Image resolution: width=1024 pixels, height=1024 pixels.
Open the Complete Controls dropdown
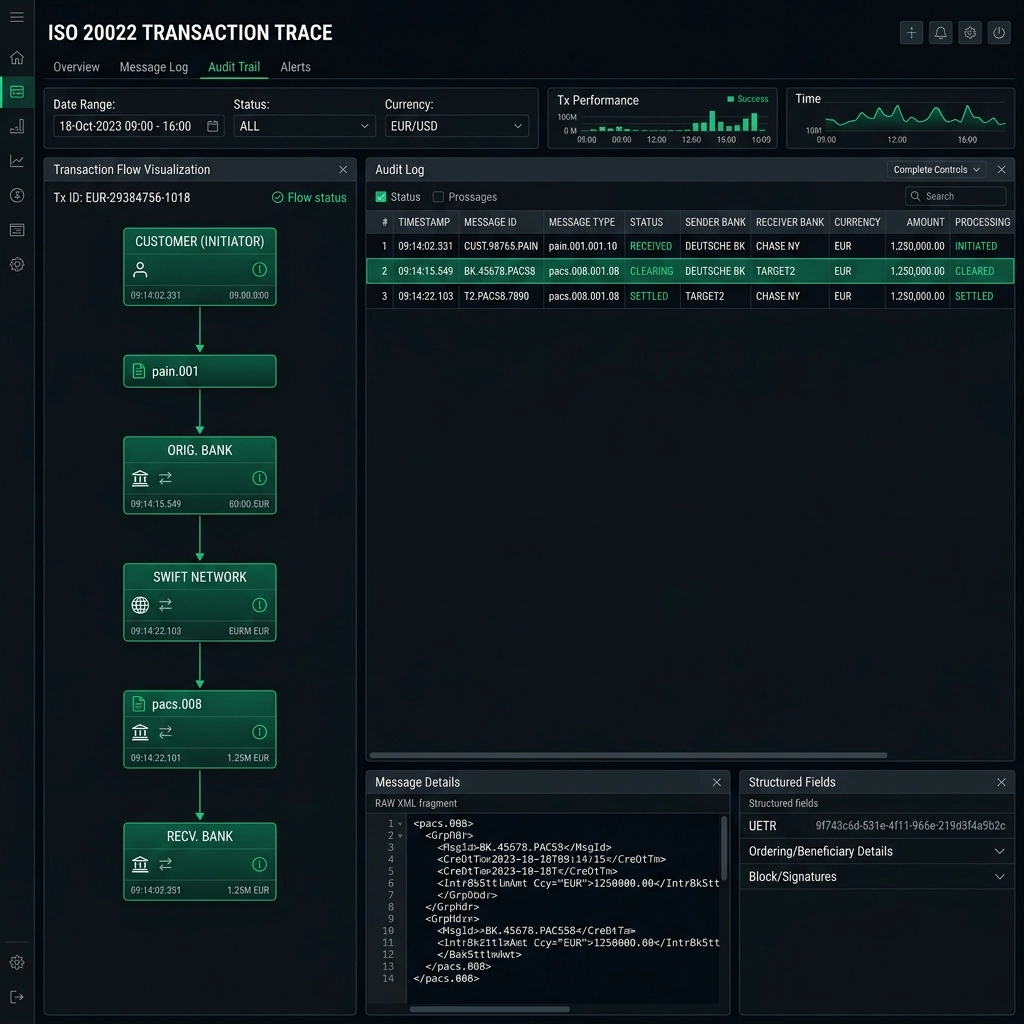936,169
